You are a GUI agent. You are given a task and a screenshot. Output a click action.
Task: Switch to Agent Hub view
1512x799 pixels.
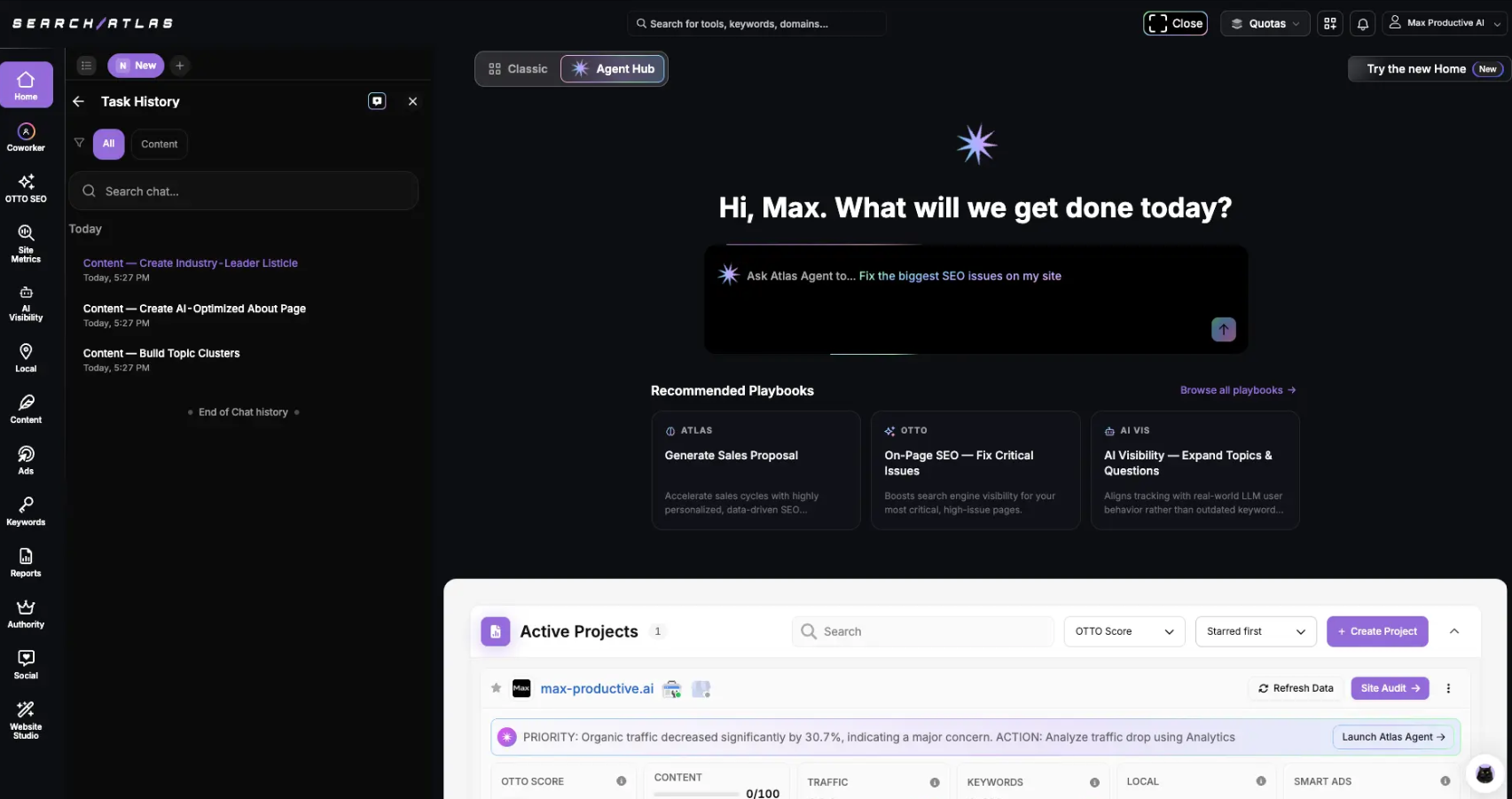(613, 69)
